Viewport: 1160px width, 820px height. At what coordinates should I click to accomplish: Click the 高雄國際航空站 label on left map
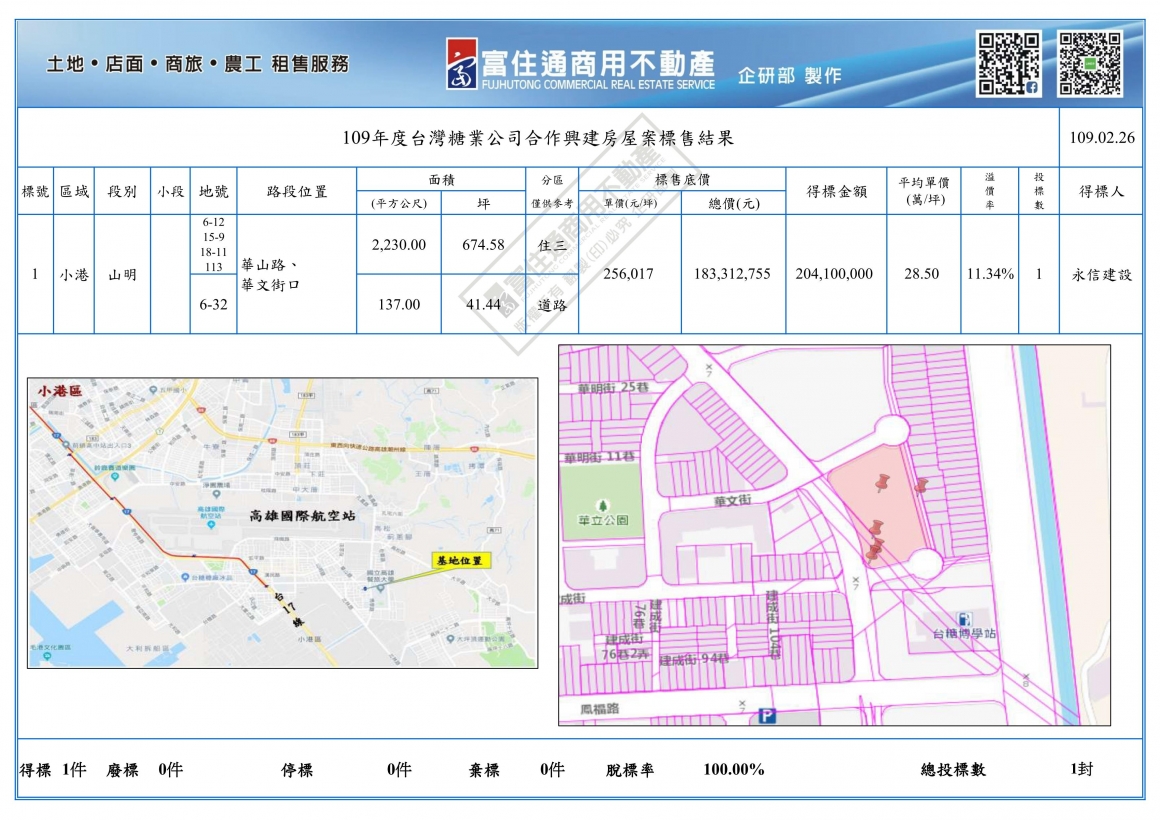click(x=302, y=516)
